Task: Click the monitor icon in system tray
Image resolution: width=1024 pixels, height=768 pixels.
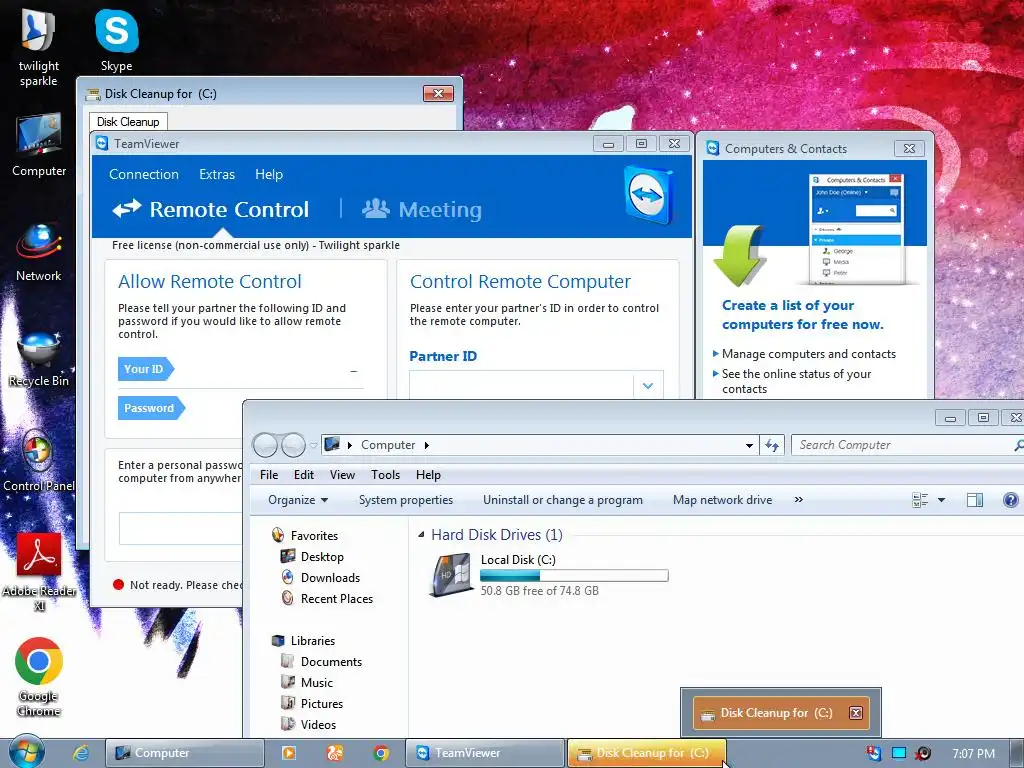Action: point(899,753)
